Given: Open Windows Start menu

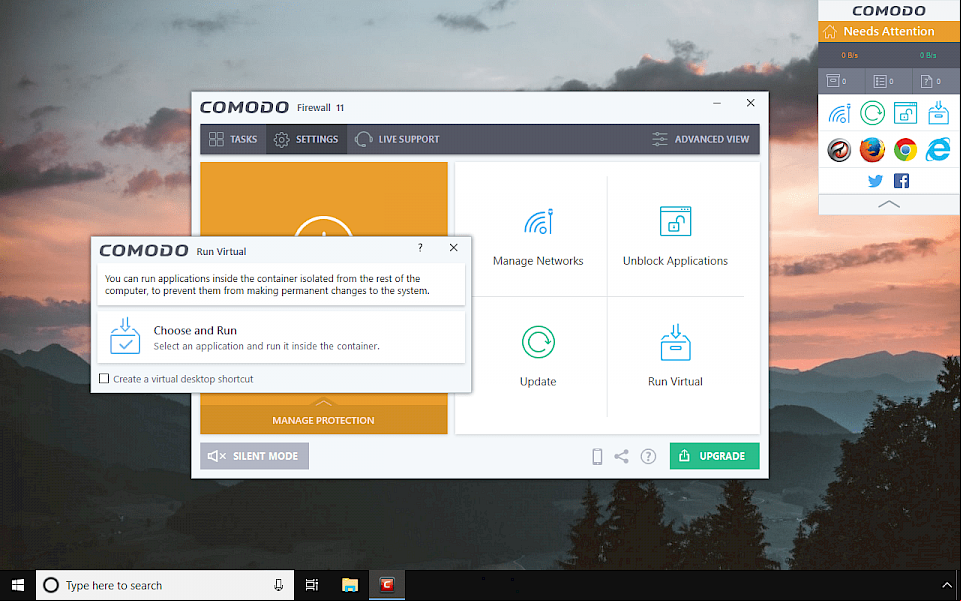Looking at the screenshot, I should (x=18, y=586).
